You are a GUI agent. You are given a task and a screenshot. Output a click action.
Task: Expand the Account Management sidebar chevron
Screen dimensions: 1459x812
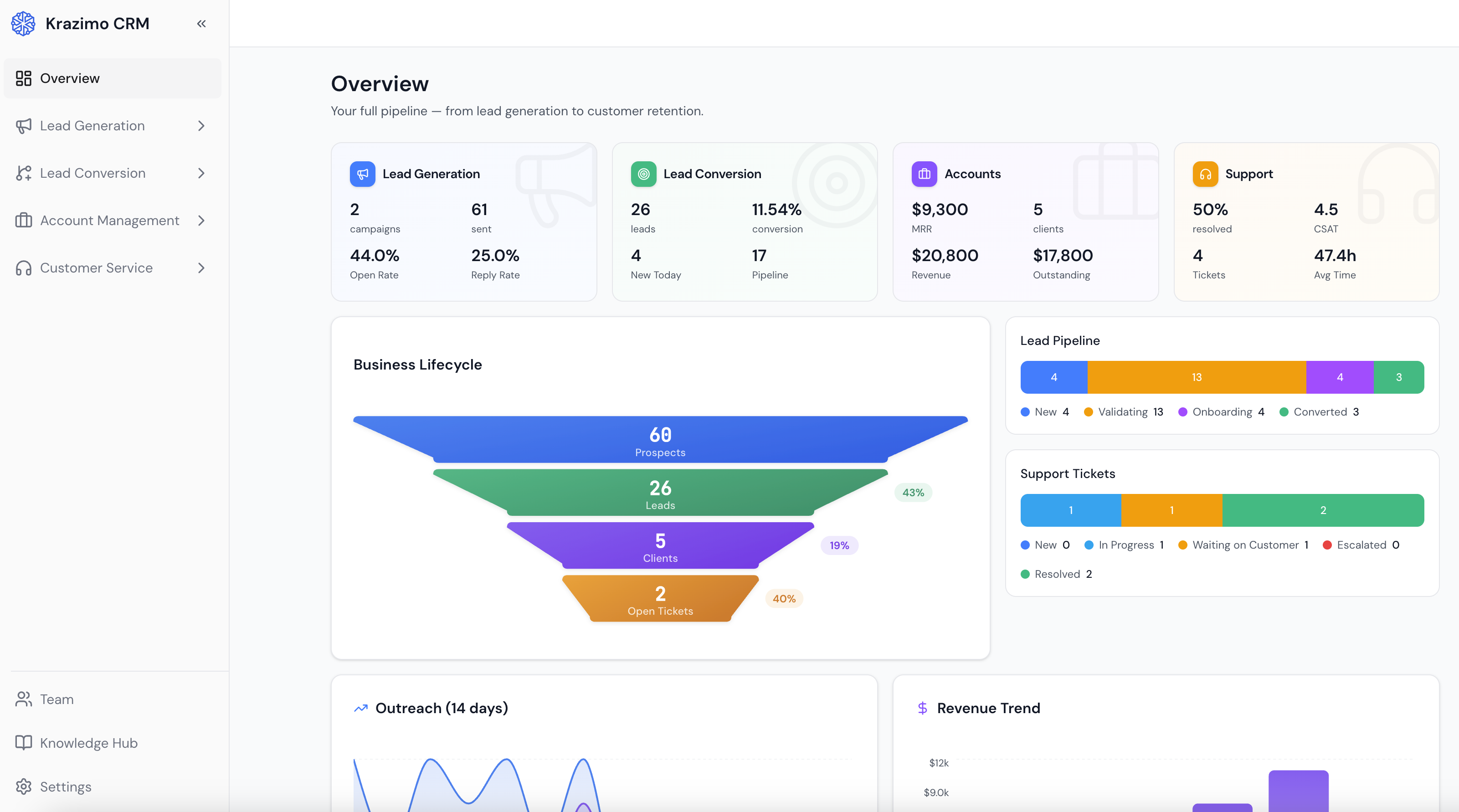click(x=201, y=220)
